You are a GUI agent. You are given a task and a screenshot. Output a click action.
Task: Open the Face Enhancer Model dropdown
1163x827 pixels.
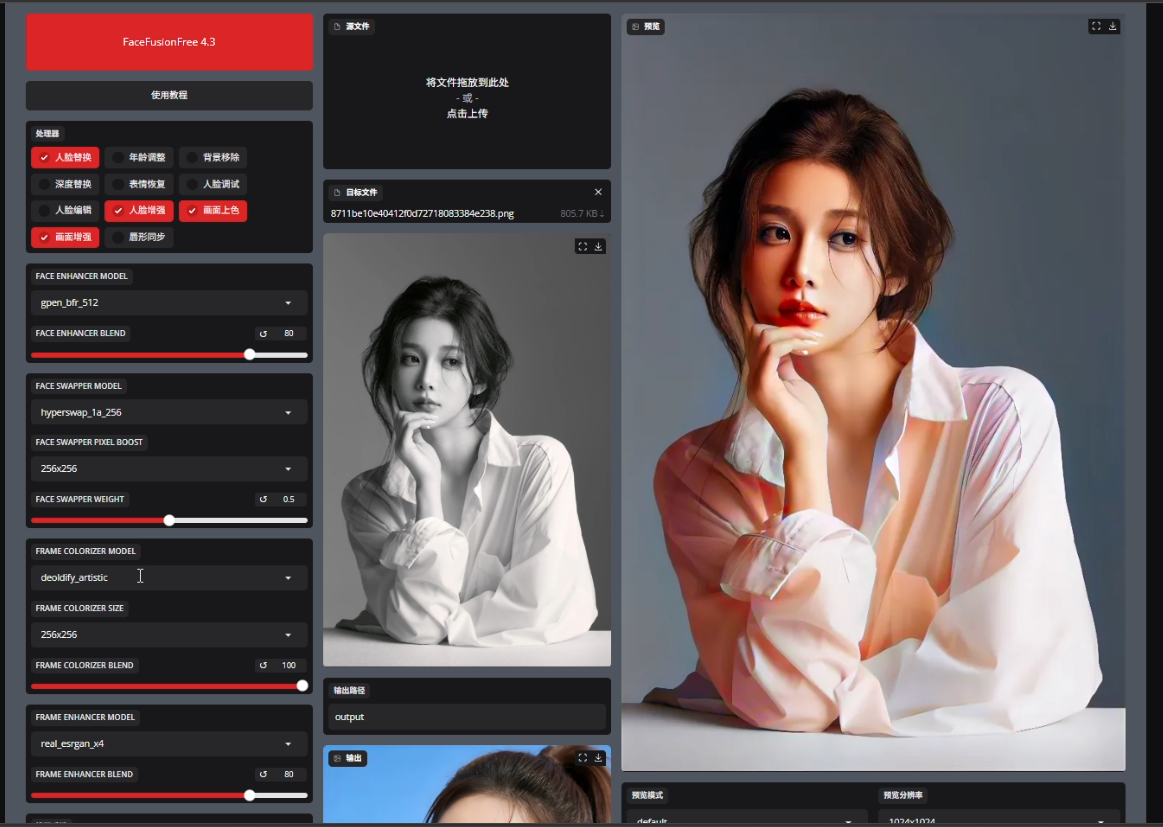(x=169, y=303)
